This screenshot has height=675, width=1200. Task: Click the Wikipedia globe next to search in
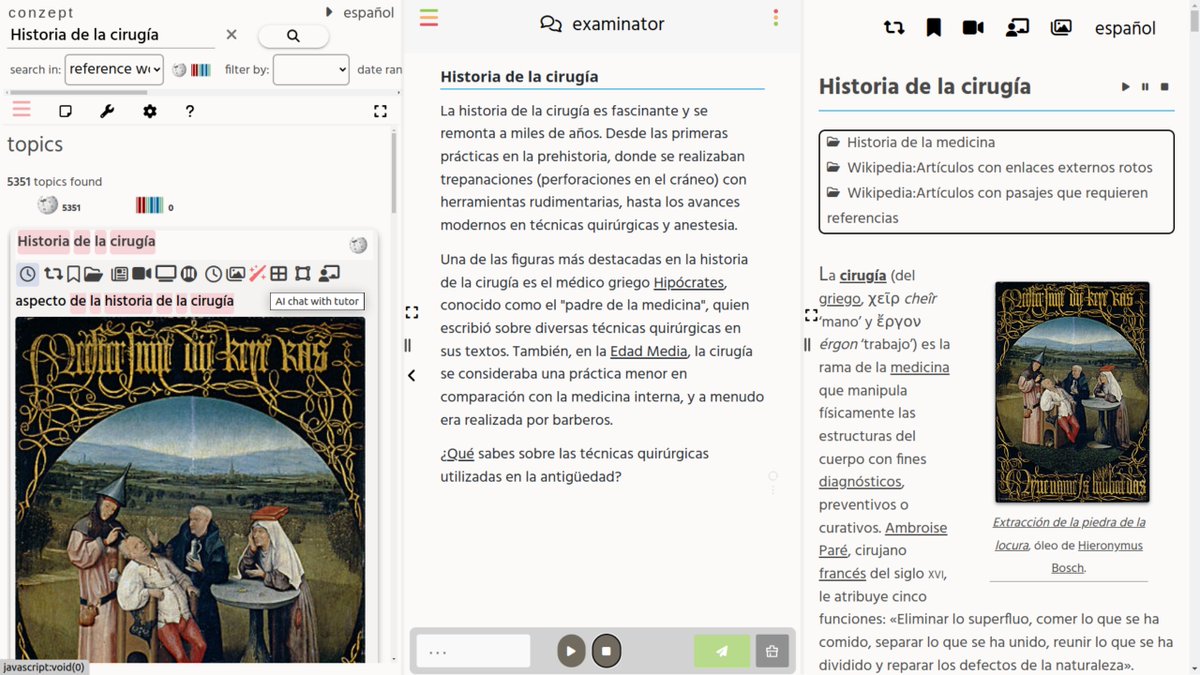coord(179,70)
